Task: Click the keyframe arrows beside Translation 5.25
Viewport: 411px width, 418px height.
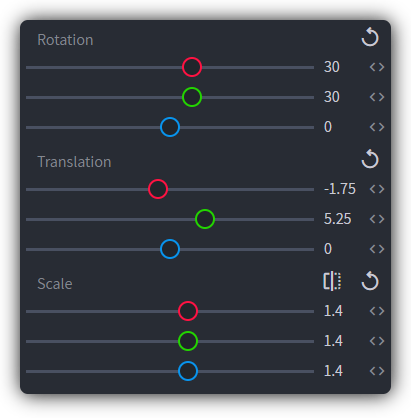Action: pos(377,219)
